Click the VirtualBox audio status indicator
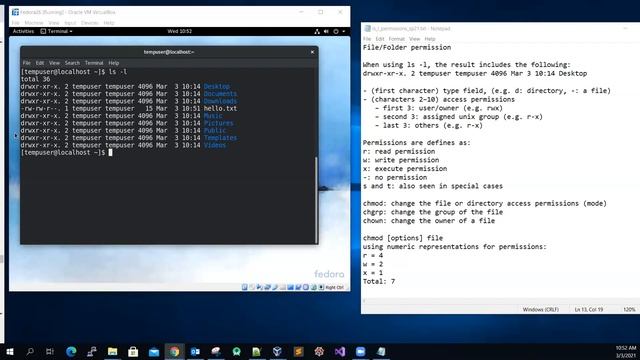The image size is (640, 360). 259,287
